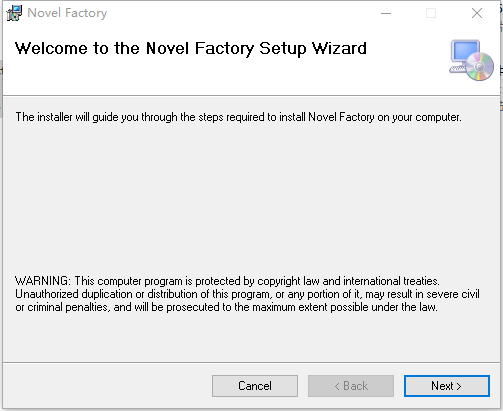
Task: Click the criminal penalties warning line
Action: pyautogui.click(x=226, y=307)
